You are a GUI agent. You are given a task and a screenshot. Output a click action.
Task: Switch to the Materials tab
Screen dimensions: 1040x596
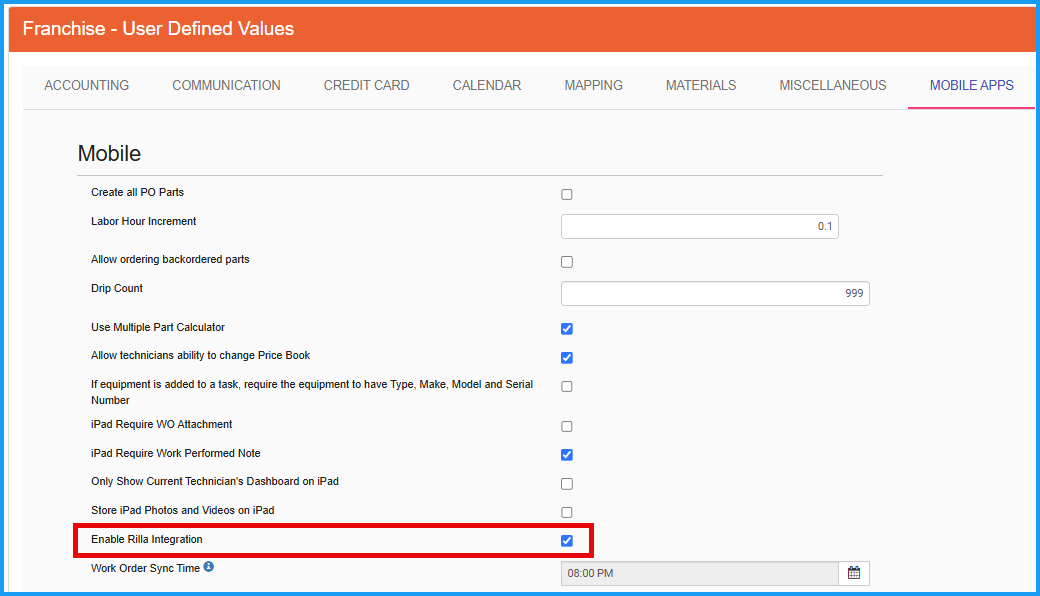[x=701, y=86]
